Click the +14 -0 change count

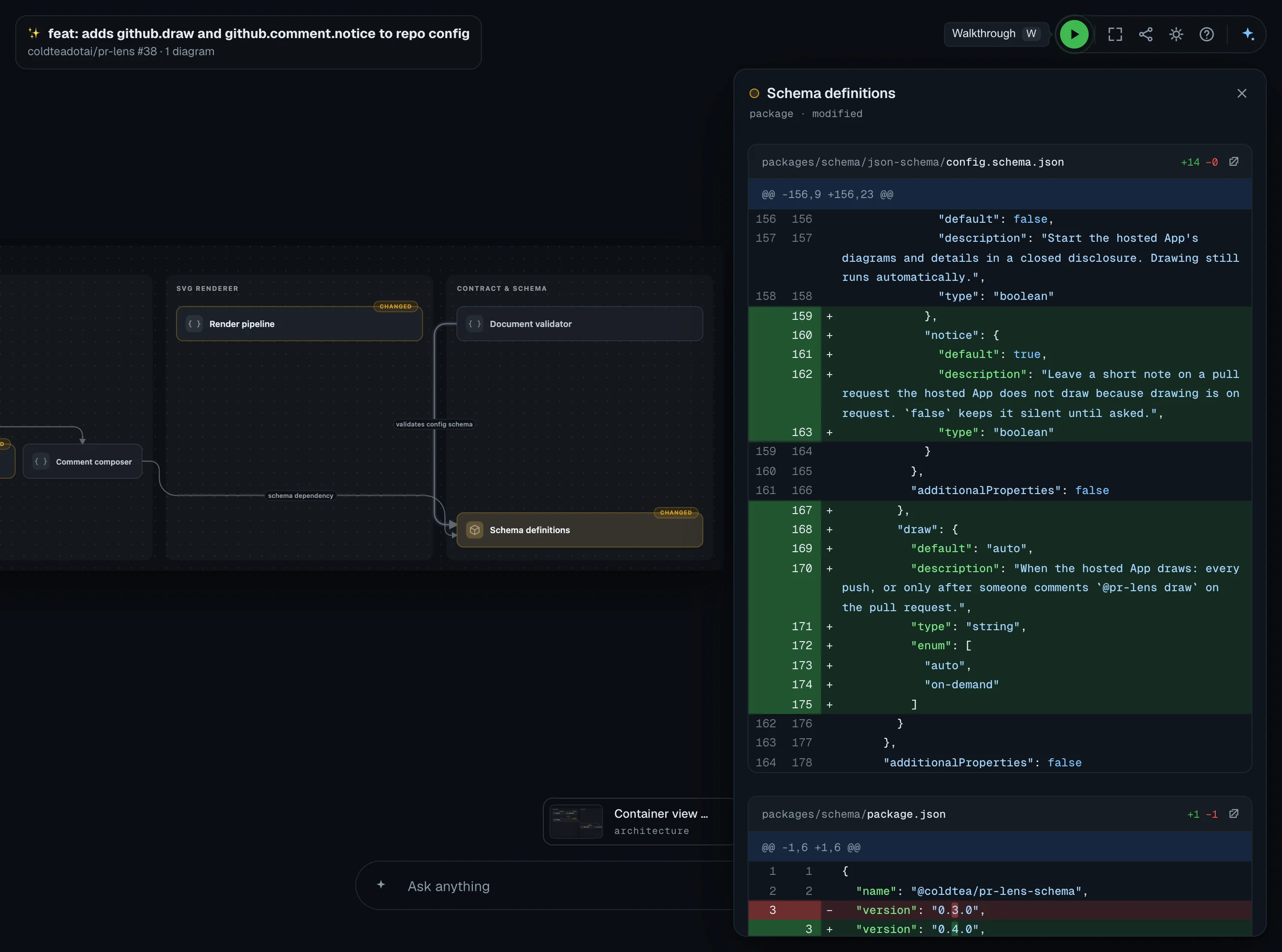[x=1199, y=162]
